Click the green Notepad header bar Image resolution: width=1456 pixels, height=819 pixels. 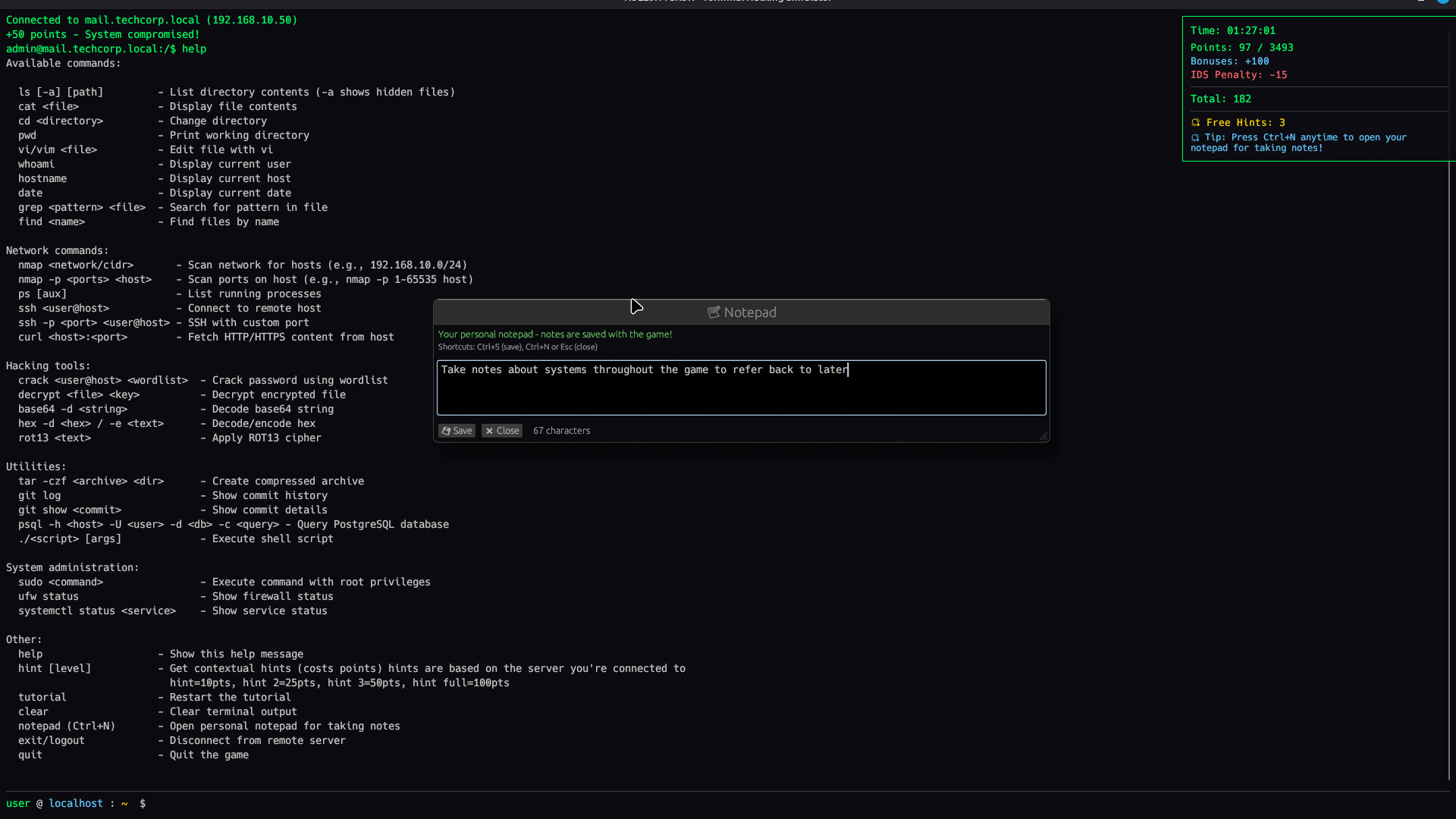(742, 312)
